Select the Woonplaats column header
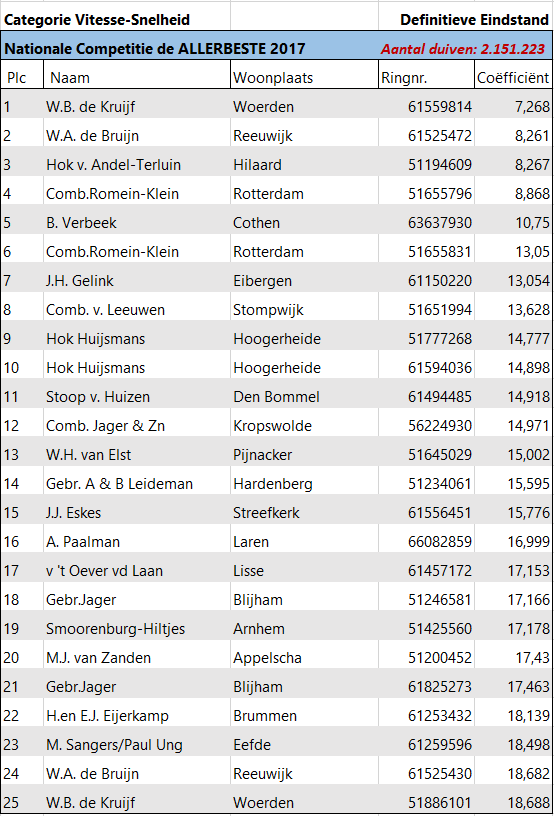 [304, 78]
